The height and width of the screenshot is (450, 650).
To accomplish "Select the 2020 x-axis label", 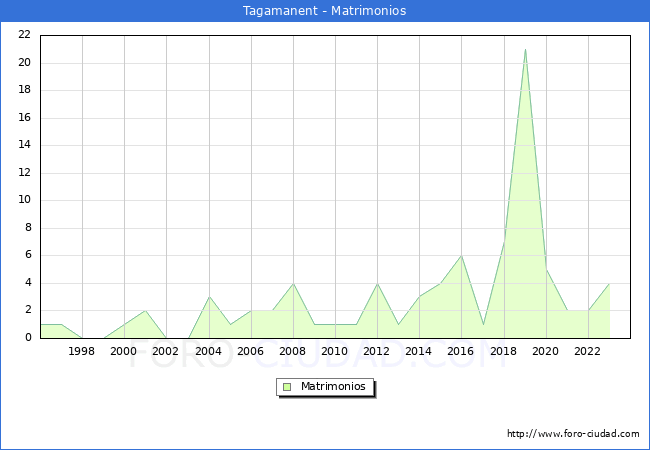I will click(x=545, y=351).
